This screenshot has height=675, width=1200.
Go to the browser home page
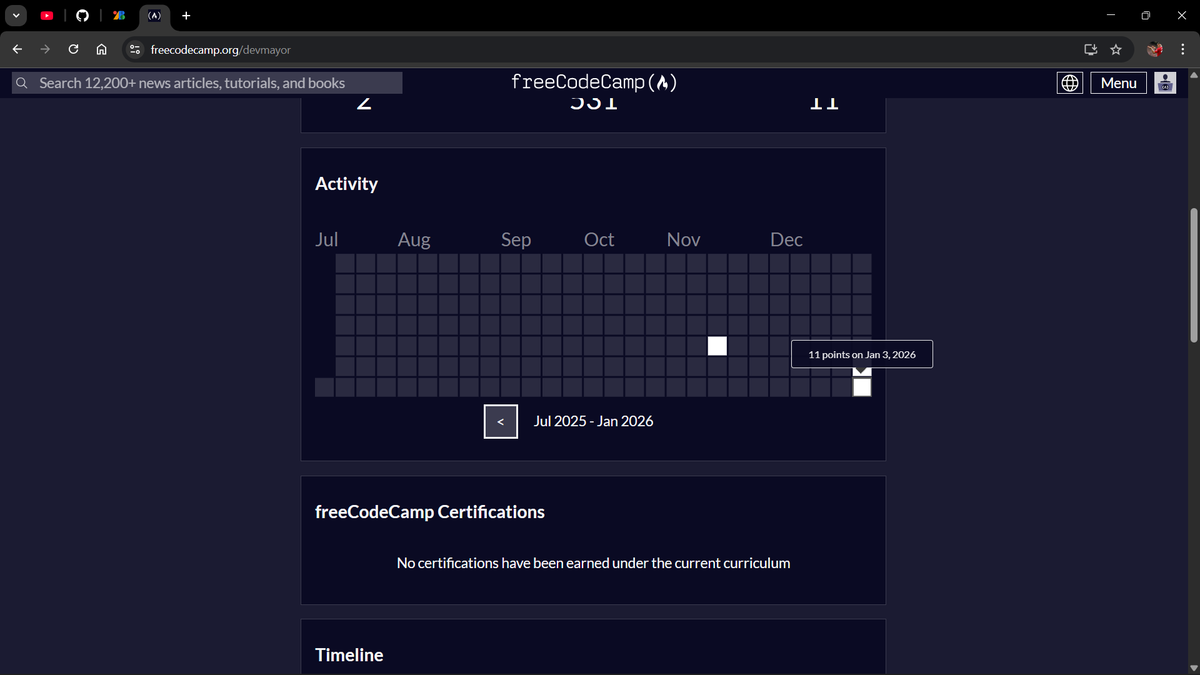[102, 49]
